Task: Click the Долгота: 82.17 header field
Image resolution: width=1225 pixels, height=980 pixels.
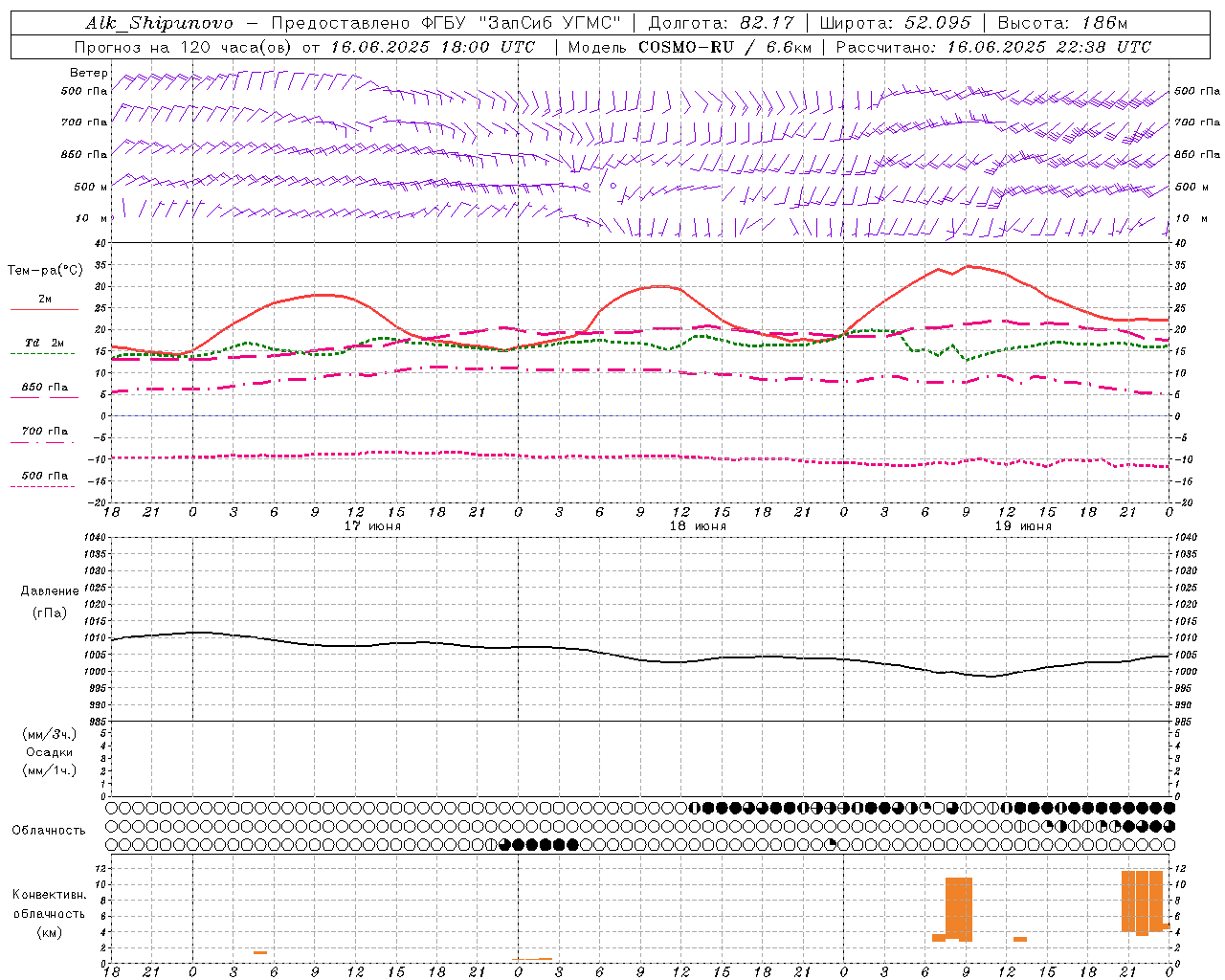Action: (721, 23)
